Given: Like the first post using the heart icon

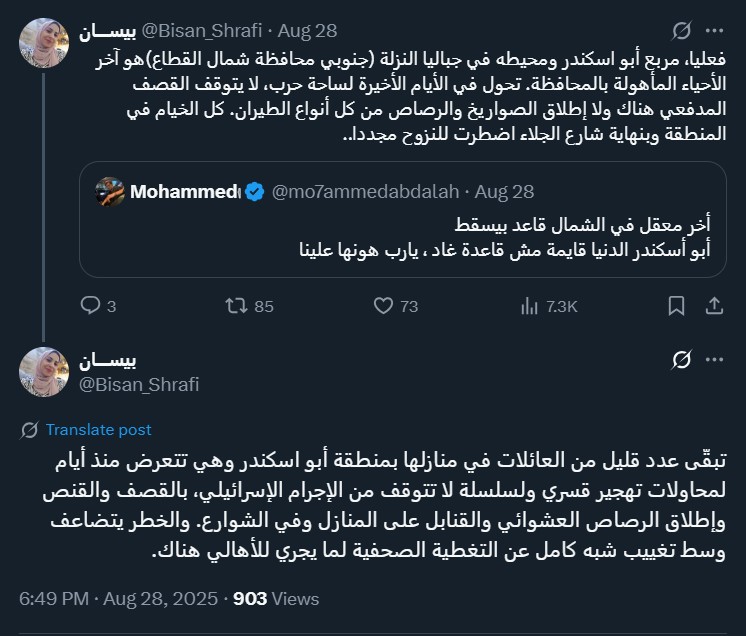Looking at the screenshot, I should coord(381,306).
